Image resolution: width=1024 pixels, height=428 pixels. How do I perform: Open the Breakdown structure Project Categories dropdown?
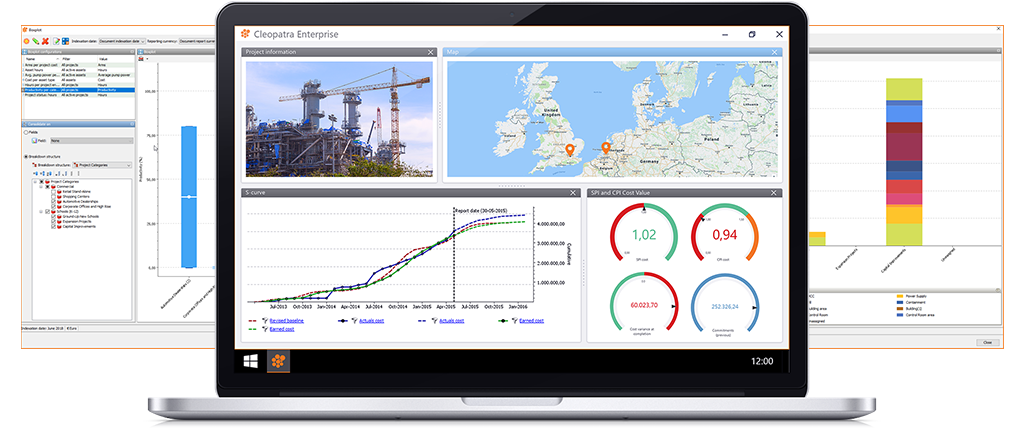click(102, 165)
